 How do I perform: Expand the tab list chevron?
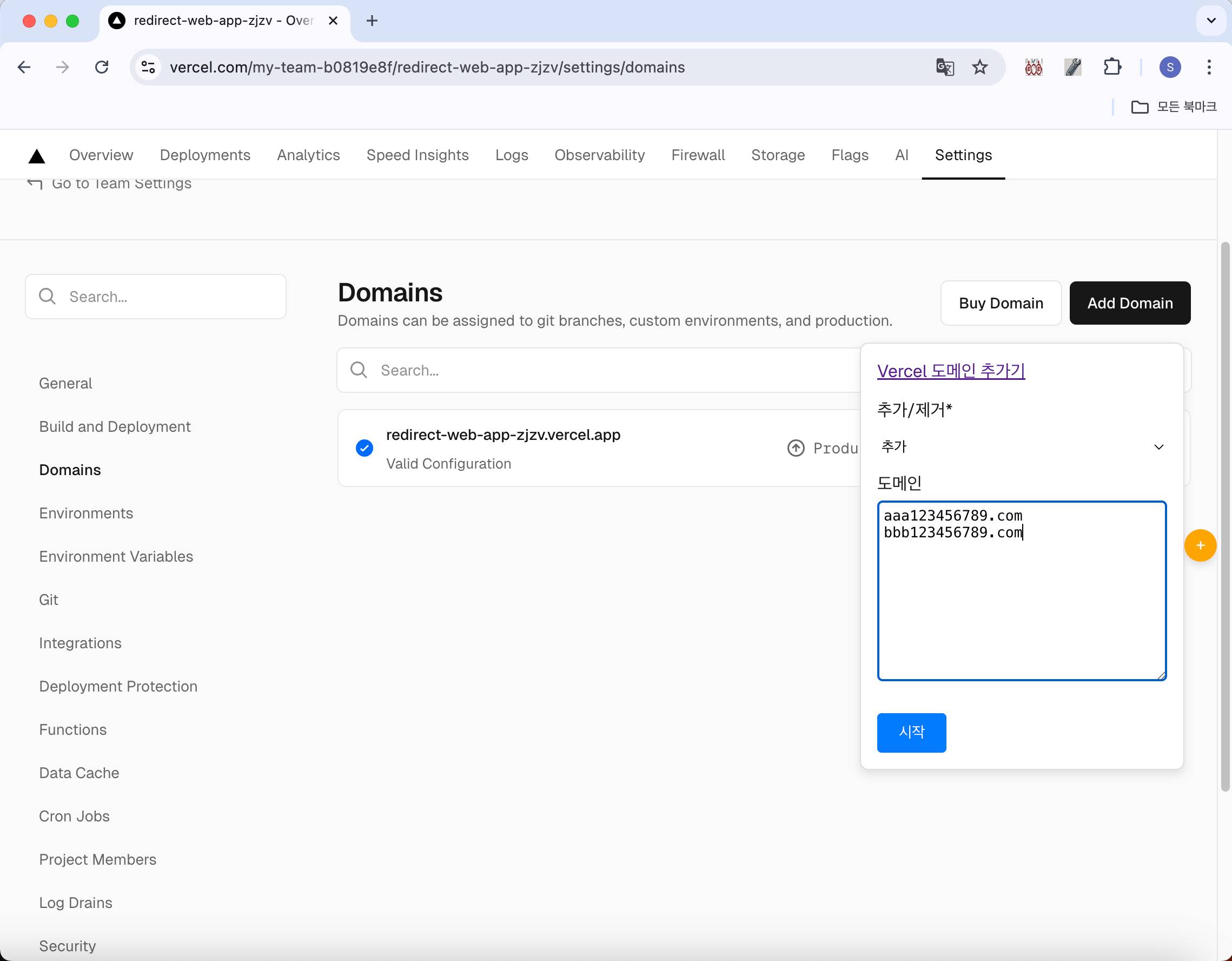(1210, 21)
